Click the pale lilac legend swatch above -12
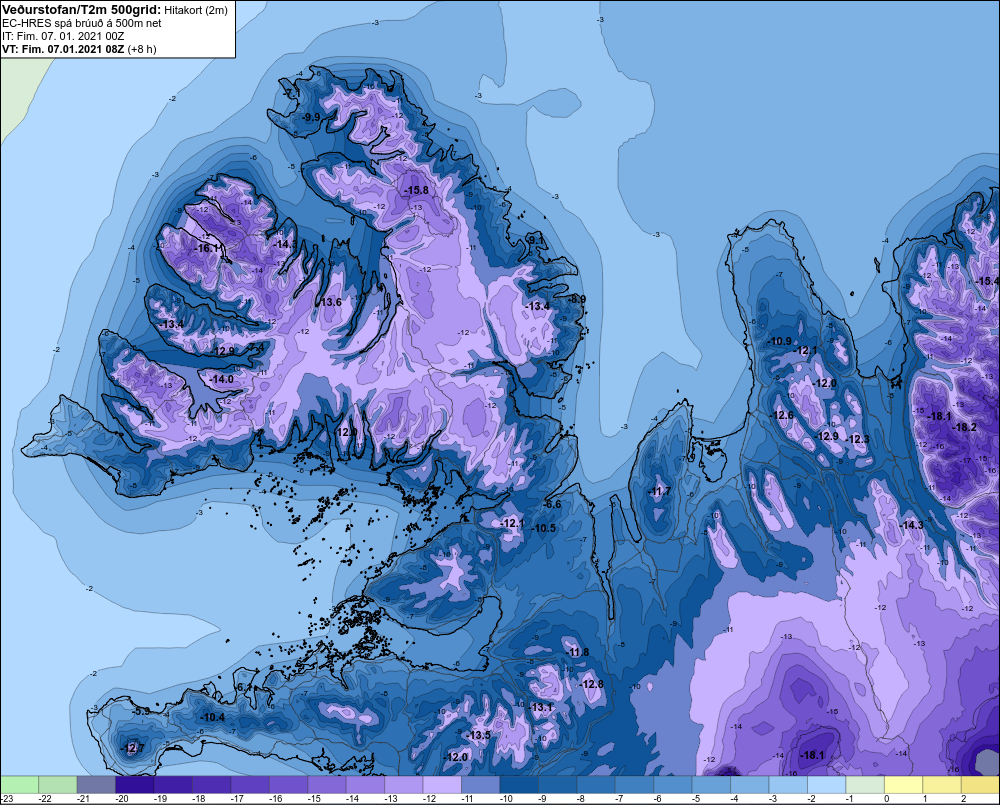 point(442,785)
